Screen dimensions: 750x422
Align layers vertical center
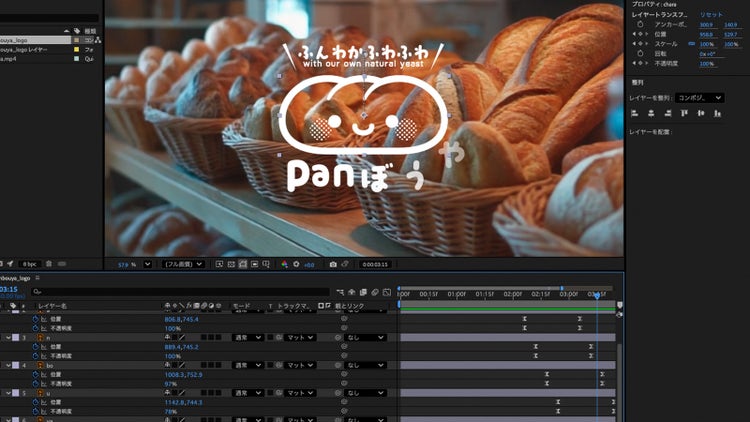701,113
